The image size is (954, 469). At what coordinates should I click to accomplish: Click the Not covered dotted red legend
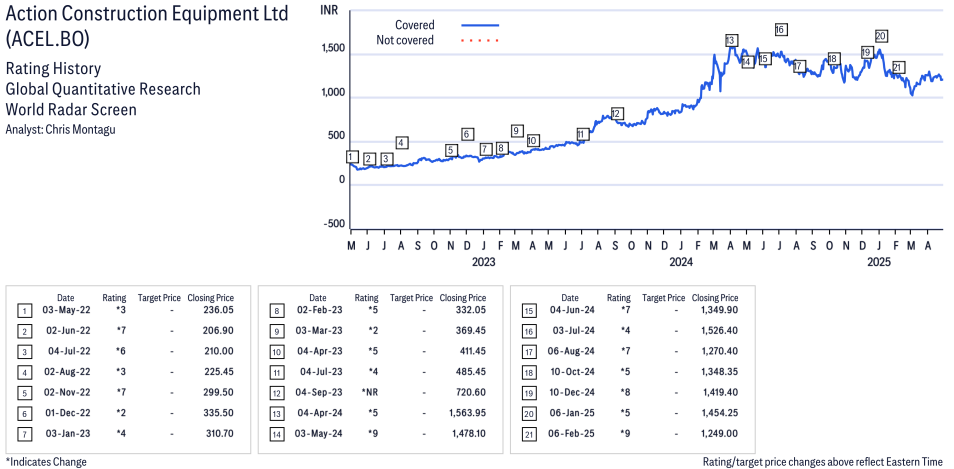pyautogui.click(x=480, y=41)
